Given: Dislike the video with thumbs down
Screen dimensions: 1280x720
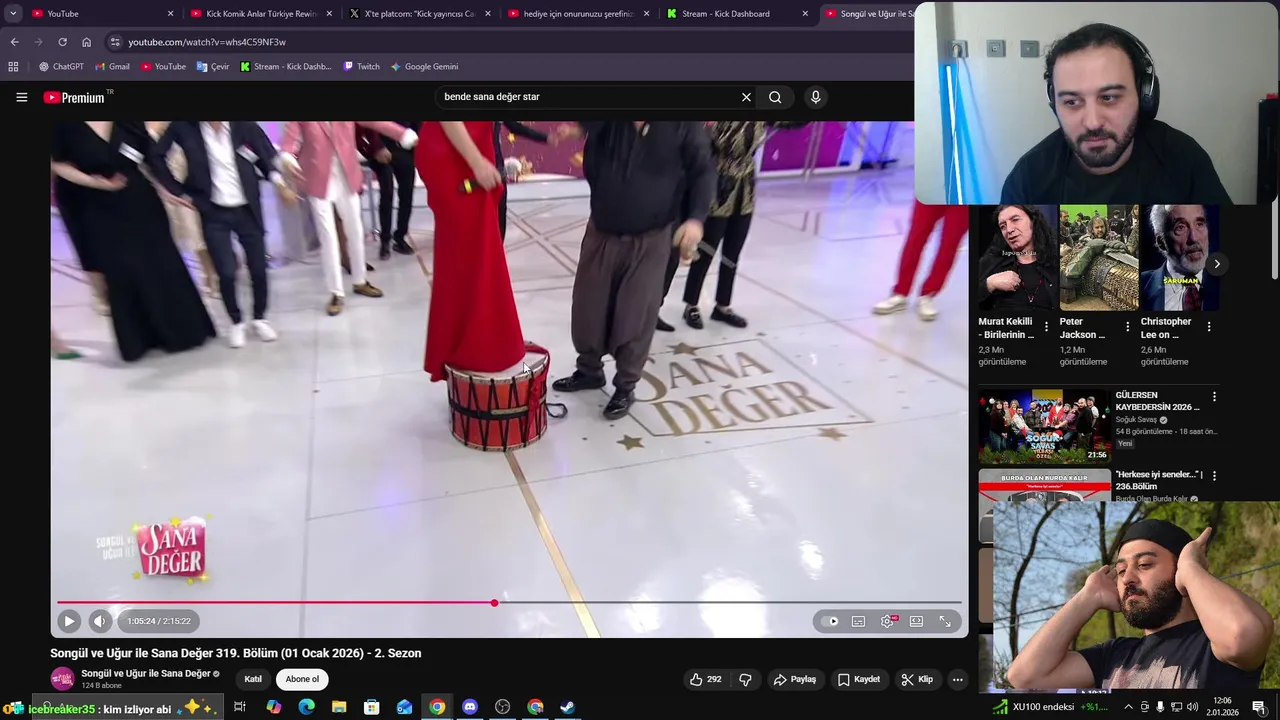Looking at the screenshot, I should [745, 679].
